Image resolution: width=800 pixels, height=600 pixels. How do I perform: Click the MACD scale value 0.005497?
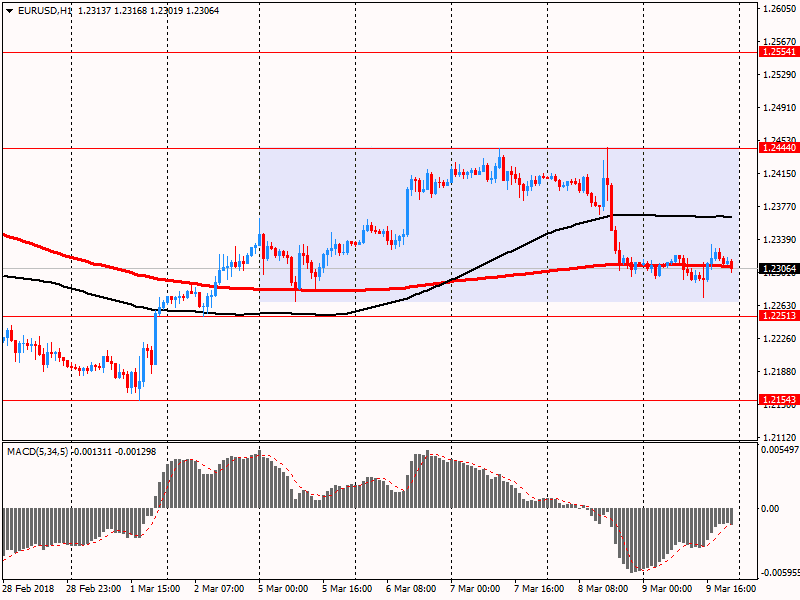click(x=780, y=450)
